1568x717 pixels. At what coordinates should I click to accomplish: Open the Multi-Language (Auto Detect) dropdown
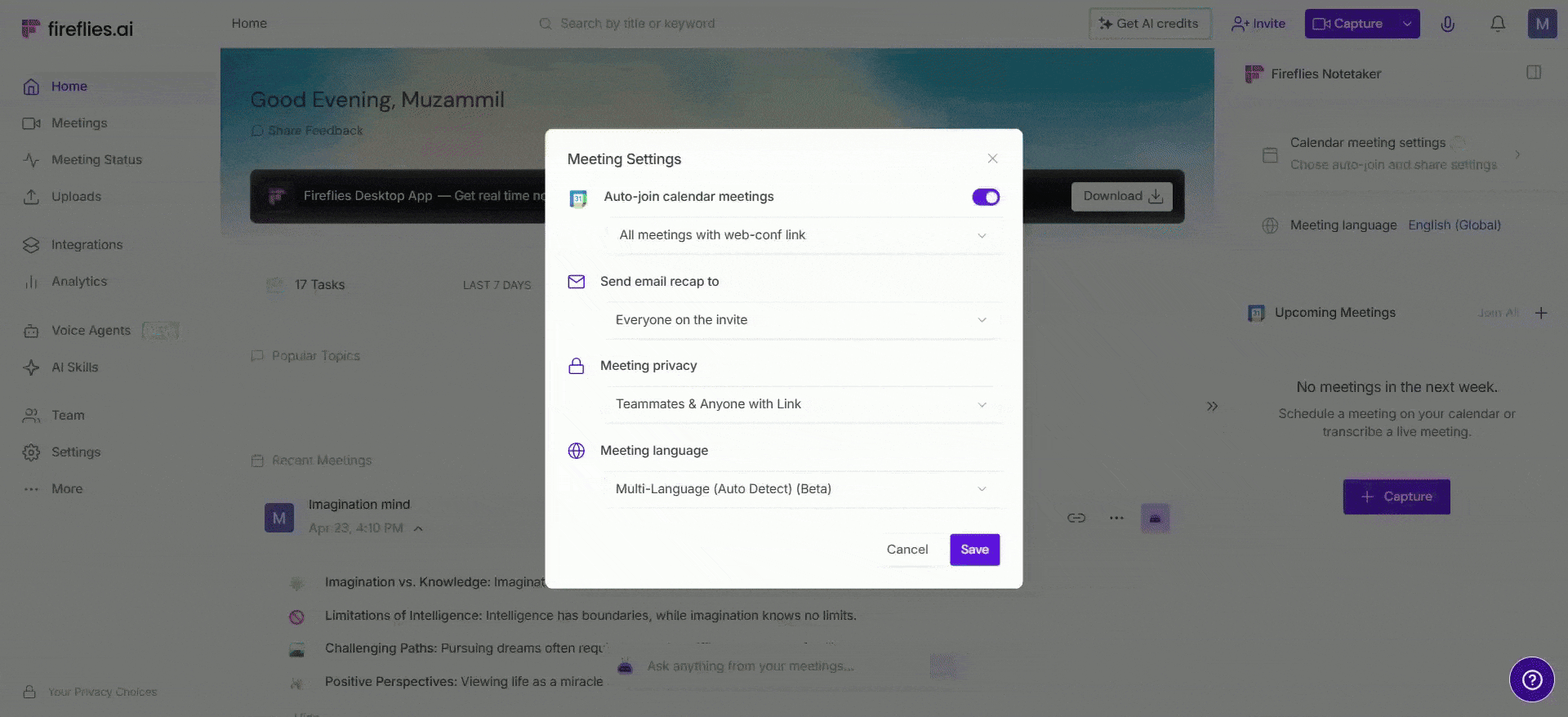coord(804,489)
